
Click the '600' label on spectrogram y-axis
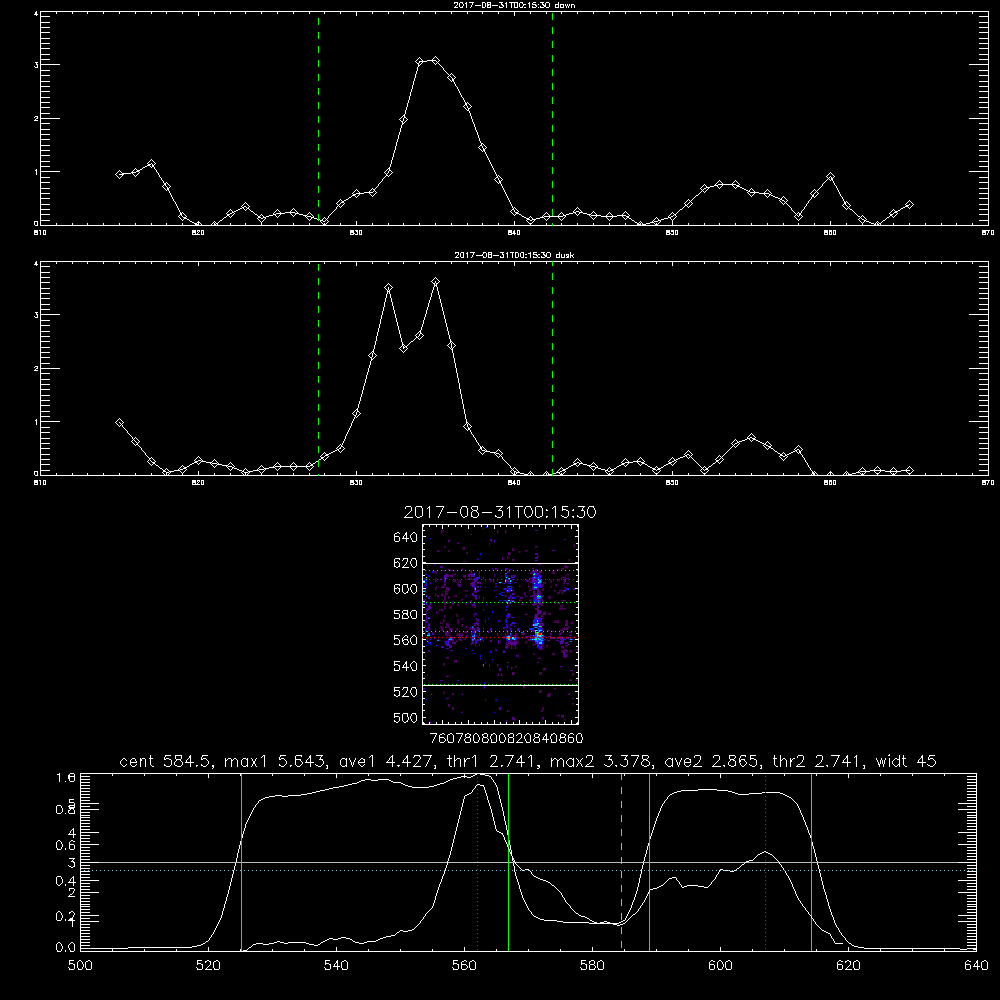pyautogui.click(x=405, y=589)
